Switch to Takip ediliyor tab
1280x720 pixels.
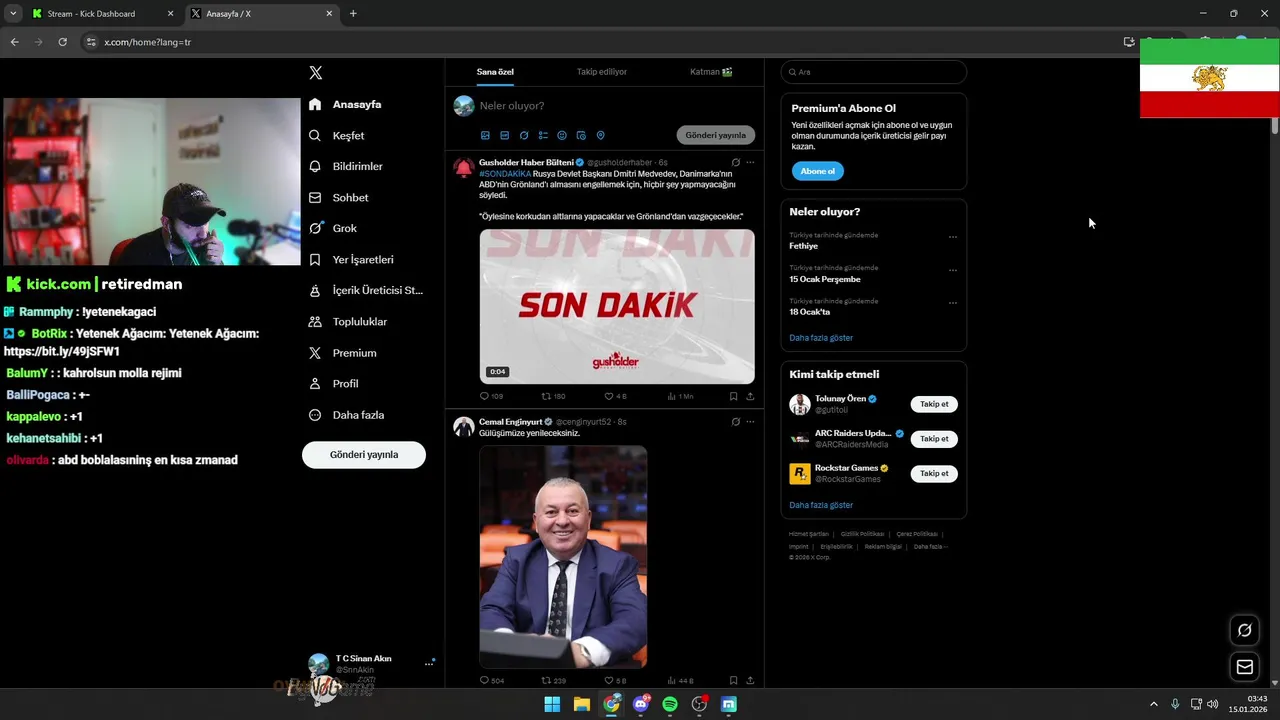click(x=602, y=72)
